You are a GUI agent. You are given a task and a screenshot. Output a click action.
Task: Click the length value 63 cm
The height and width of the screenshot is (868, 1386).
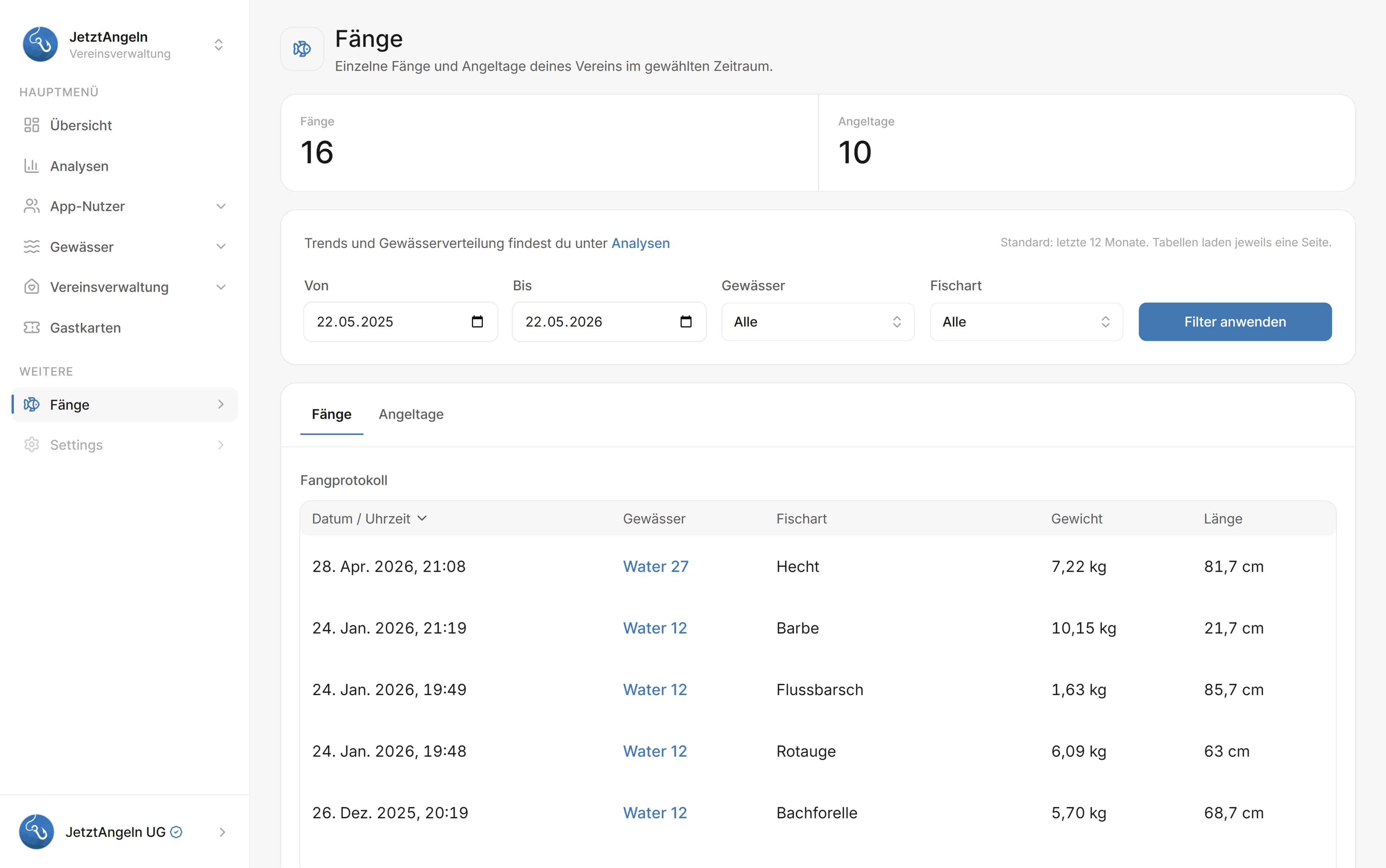click(x=1226, y=751)
